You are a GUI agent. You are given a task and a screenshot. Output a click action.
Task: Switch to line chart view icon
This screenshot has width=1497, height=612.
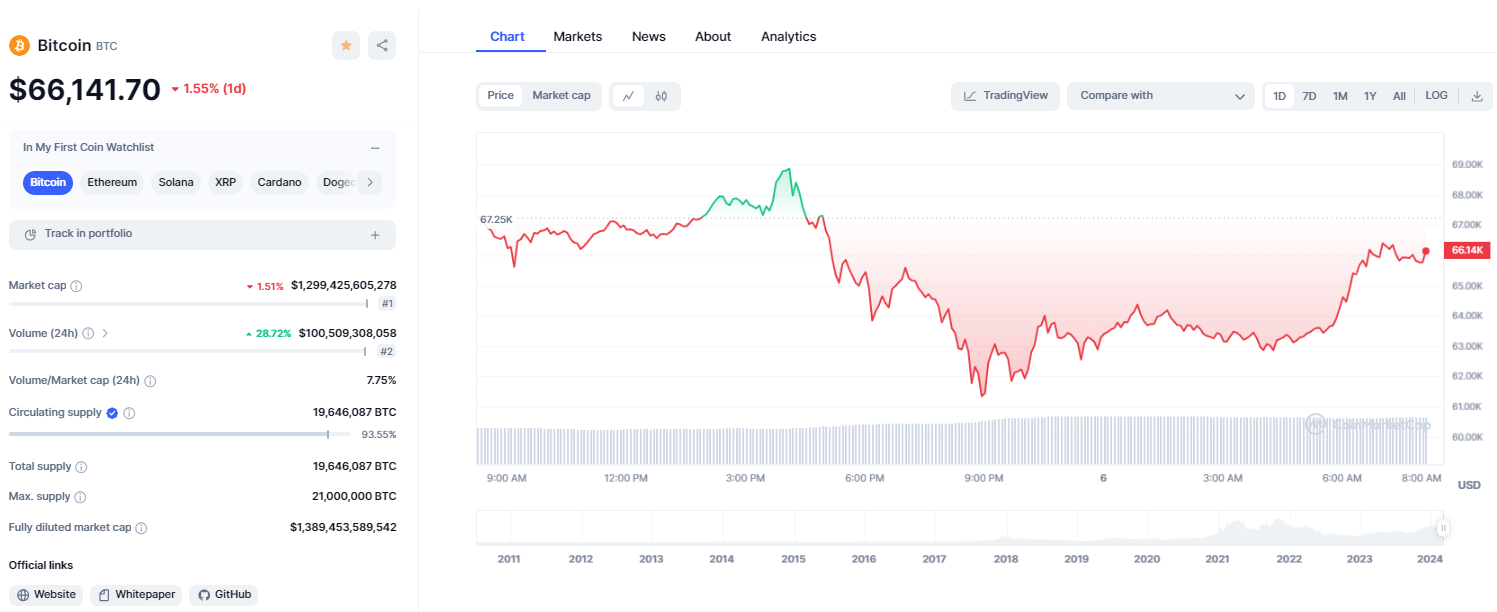(x=628, y=96)
